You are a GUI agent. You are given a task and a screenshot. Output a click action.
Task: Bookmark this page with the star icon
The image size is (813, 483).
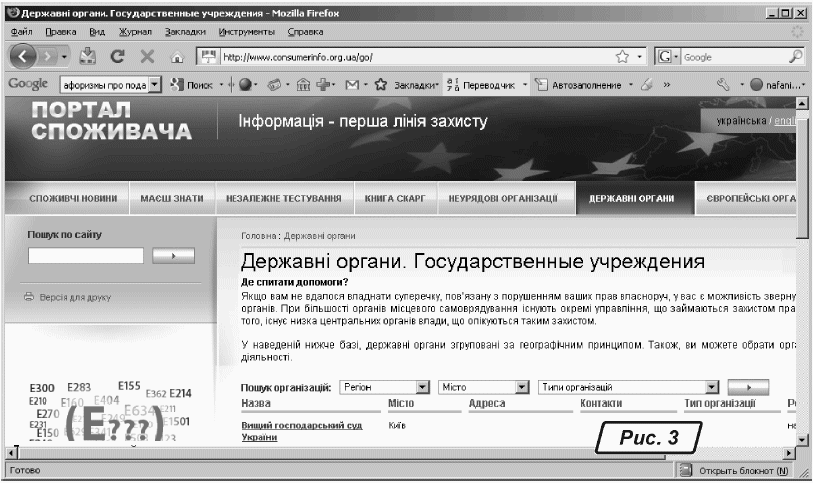pos(621,57)
